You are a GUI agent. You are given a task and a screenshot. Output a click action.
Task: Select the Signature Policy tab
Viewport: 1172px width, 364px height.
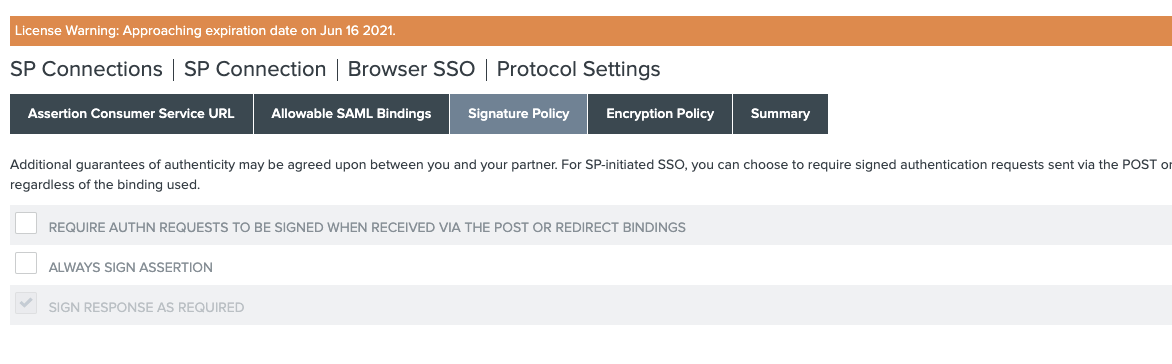pyautogui.click(x=519, y=114)
